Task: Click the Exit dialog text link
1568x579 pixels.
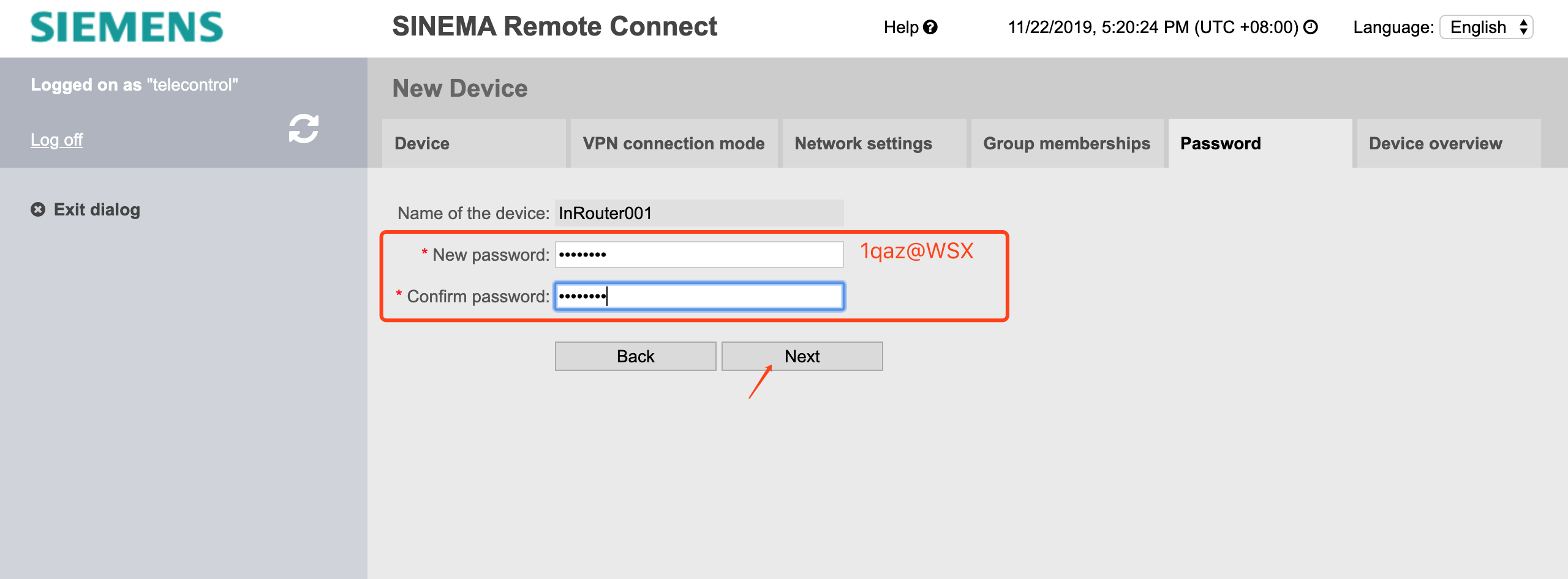Action: click(97, 210)
